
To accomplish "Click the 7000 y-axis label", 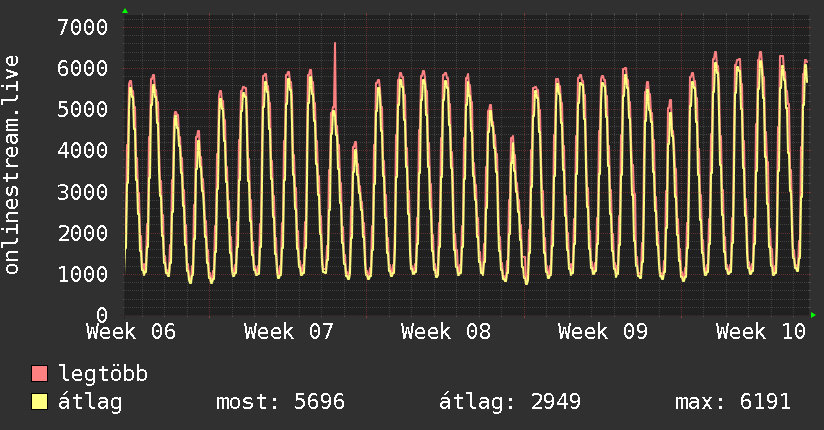I will click(83, 27).
